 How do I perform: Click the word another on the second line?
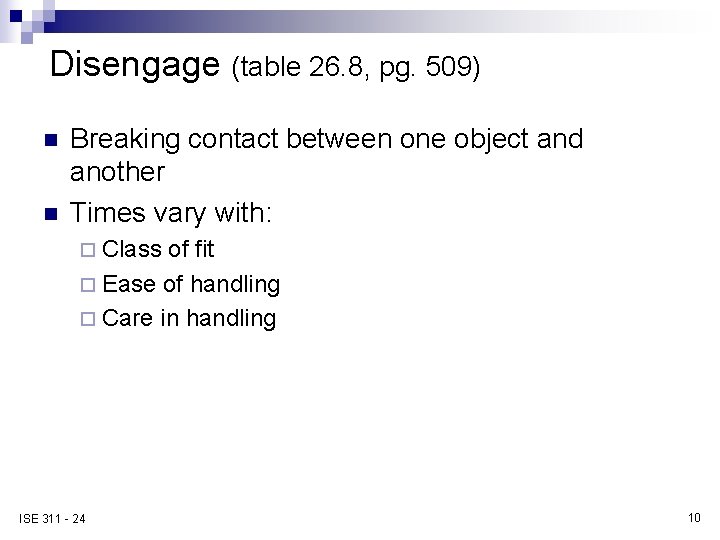point(117,172)
